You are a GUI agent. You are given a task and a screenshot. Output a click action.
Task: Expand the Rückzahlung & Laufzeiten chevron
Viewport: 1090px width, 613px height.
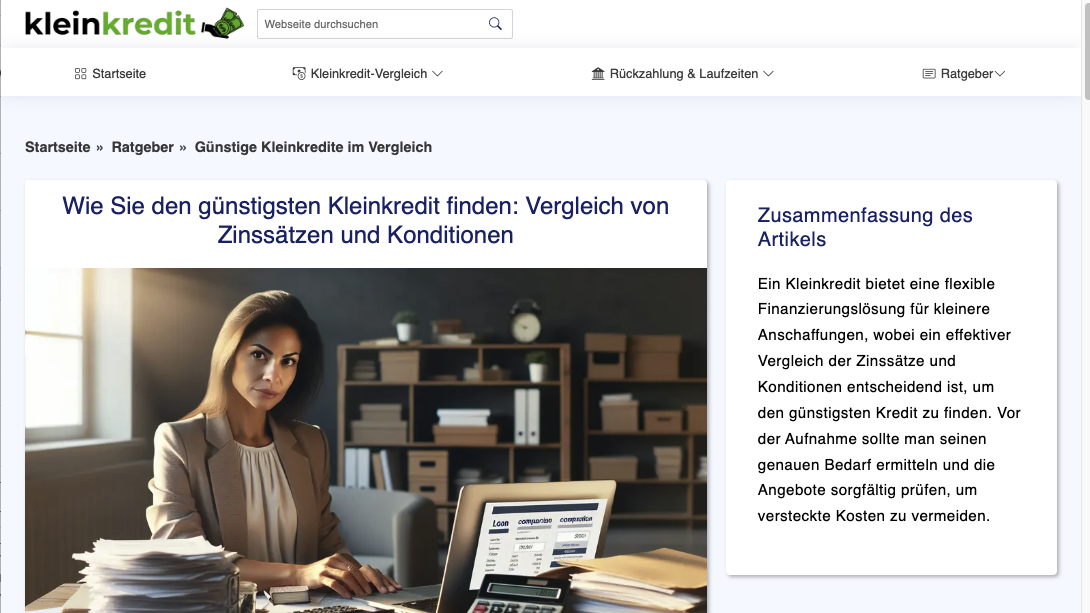point(768,74)
